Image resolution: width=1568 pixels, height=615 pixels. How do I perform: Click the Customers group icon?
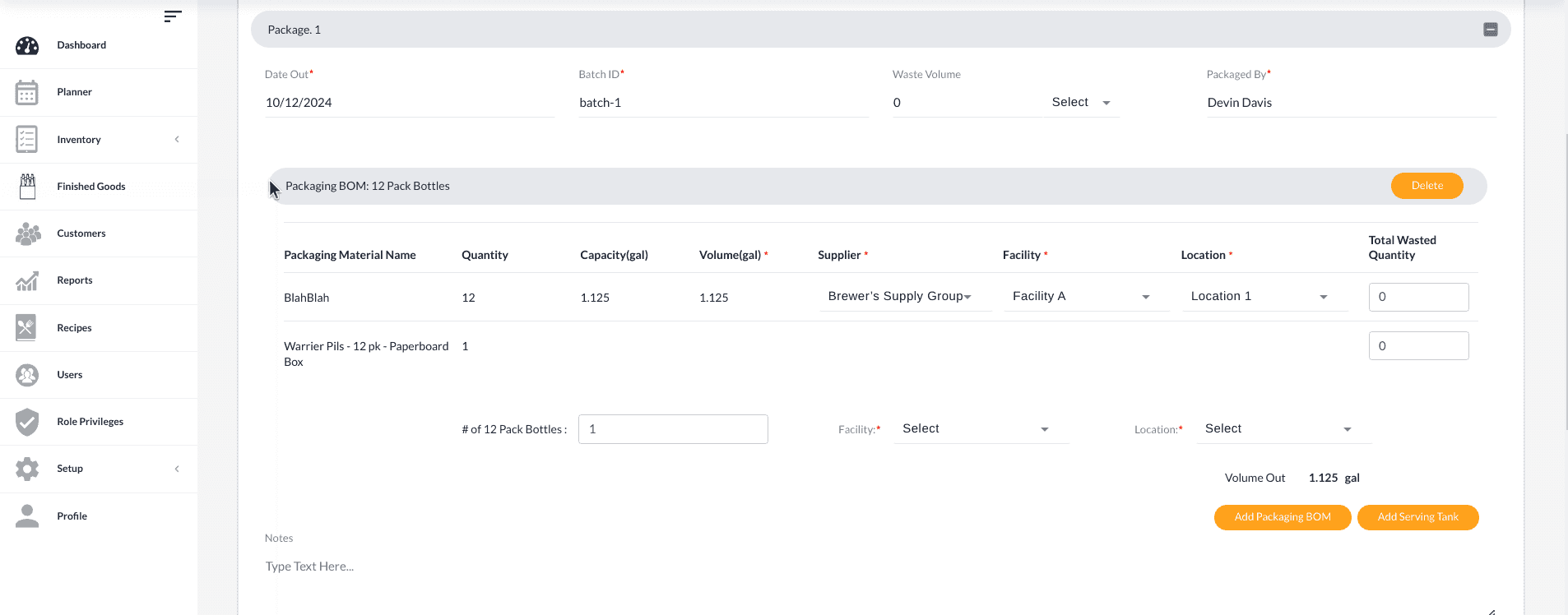coord(27,234)
